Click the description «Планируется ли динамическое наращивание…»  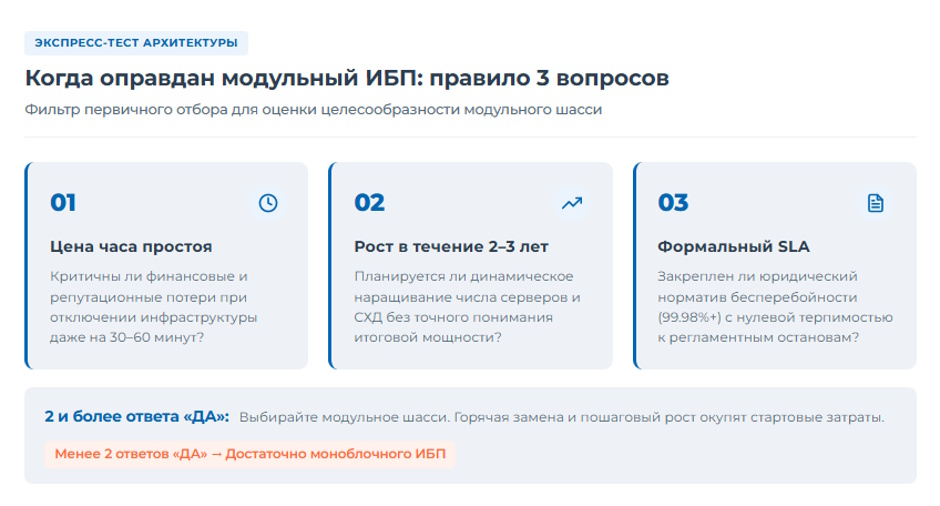[x=467, y=307]
